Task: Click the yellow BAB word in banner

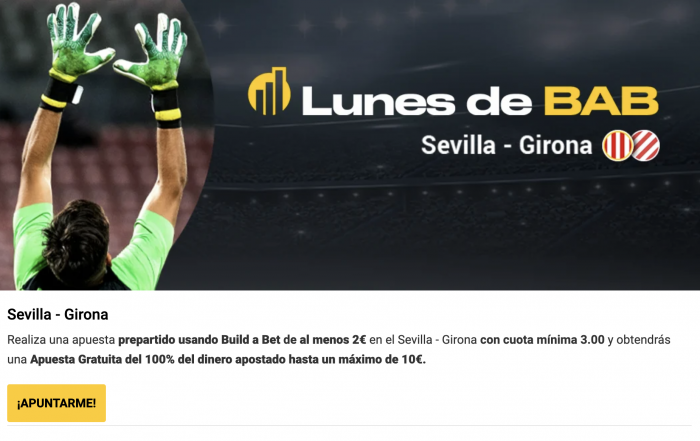Action: [601, 101]
